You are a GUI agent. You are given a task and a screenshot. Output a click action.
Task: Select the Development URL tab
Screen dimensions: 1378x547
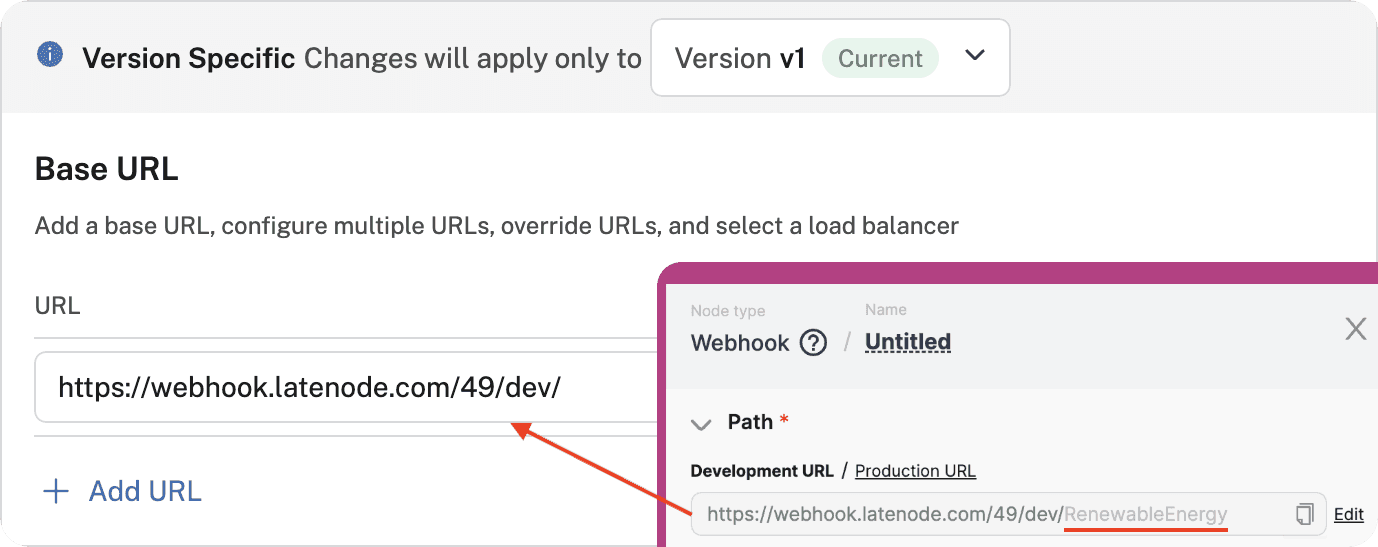click(762, 471)
